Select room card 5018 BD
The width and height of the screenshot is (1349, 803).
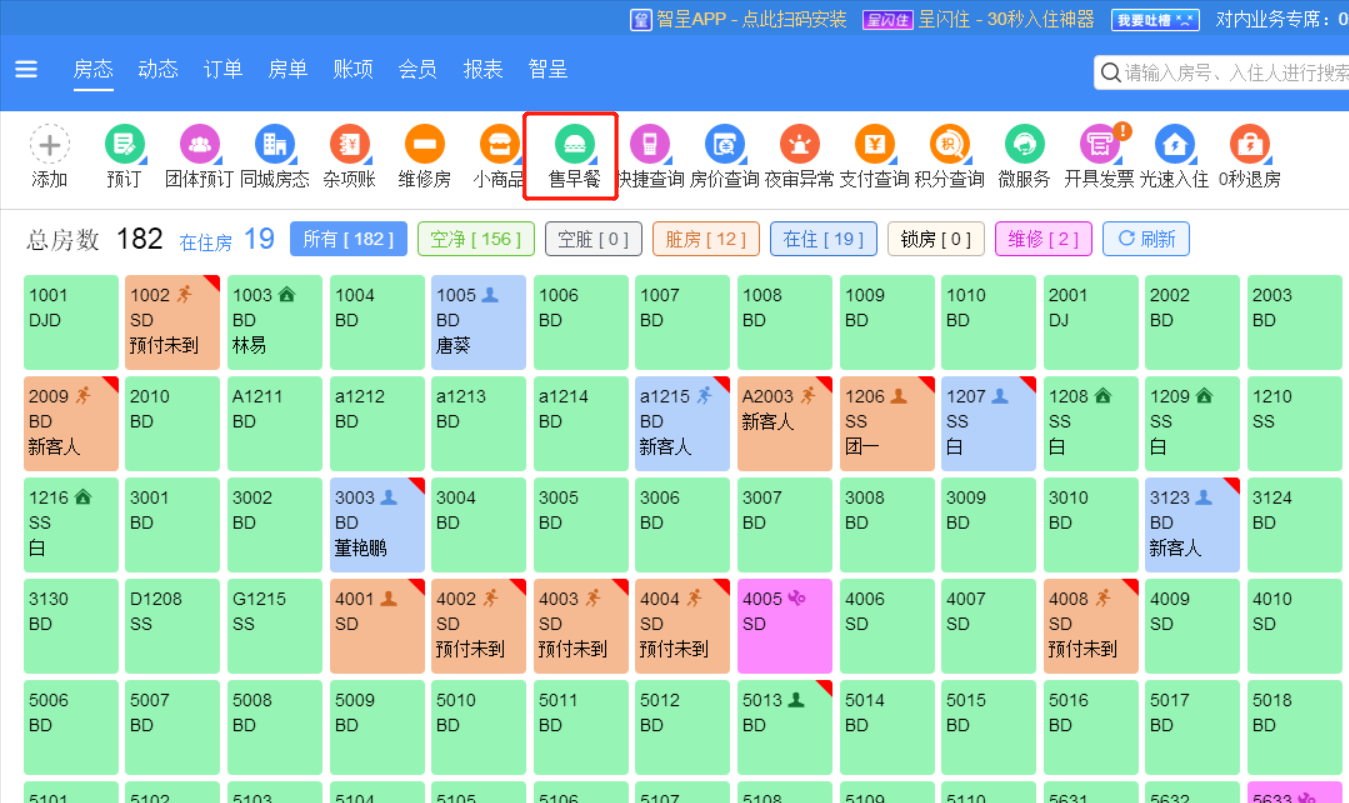1294,728
